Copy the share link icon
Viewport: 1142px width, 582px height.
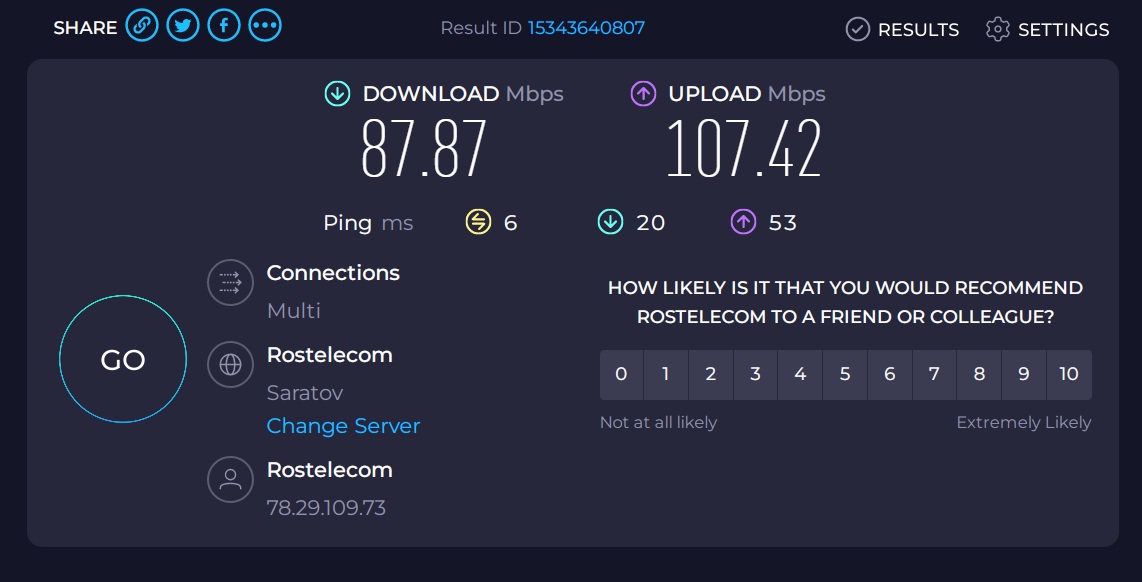(x=141, y=26)
